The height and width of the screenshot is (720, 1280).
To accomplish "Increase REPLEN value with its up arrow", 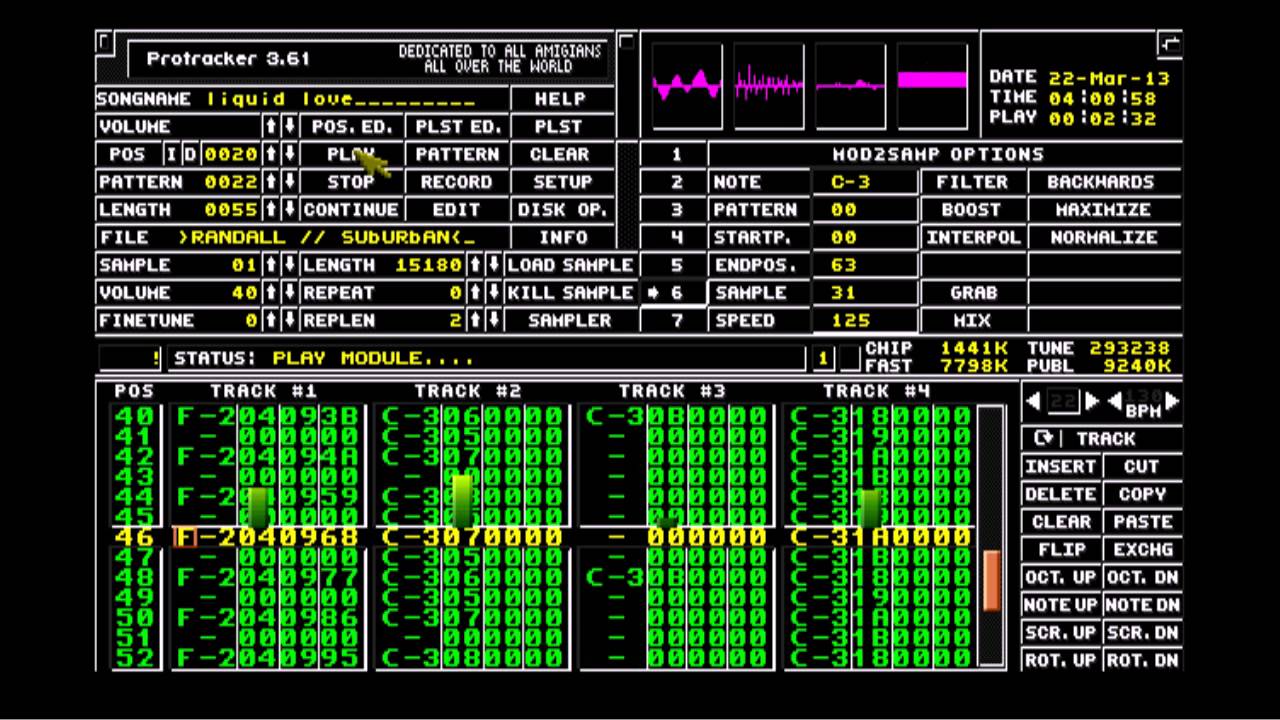I will coord(475,321).
